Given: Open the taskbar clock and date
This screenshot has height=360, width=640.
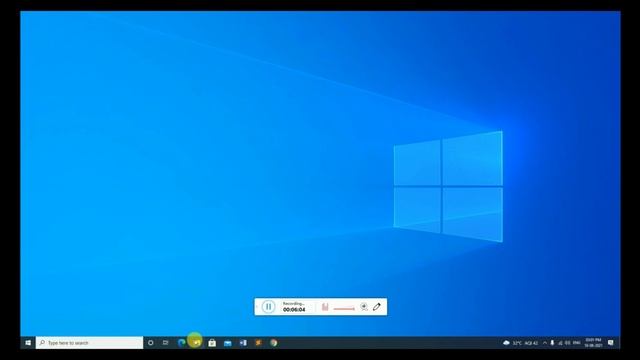Looking at the screenshot, I should pos(593,343).
